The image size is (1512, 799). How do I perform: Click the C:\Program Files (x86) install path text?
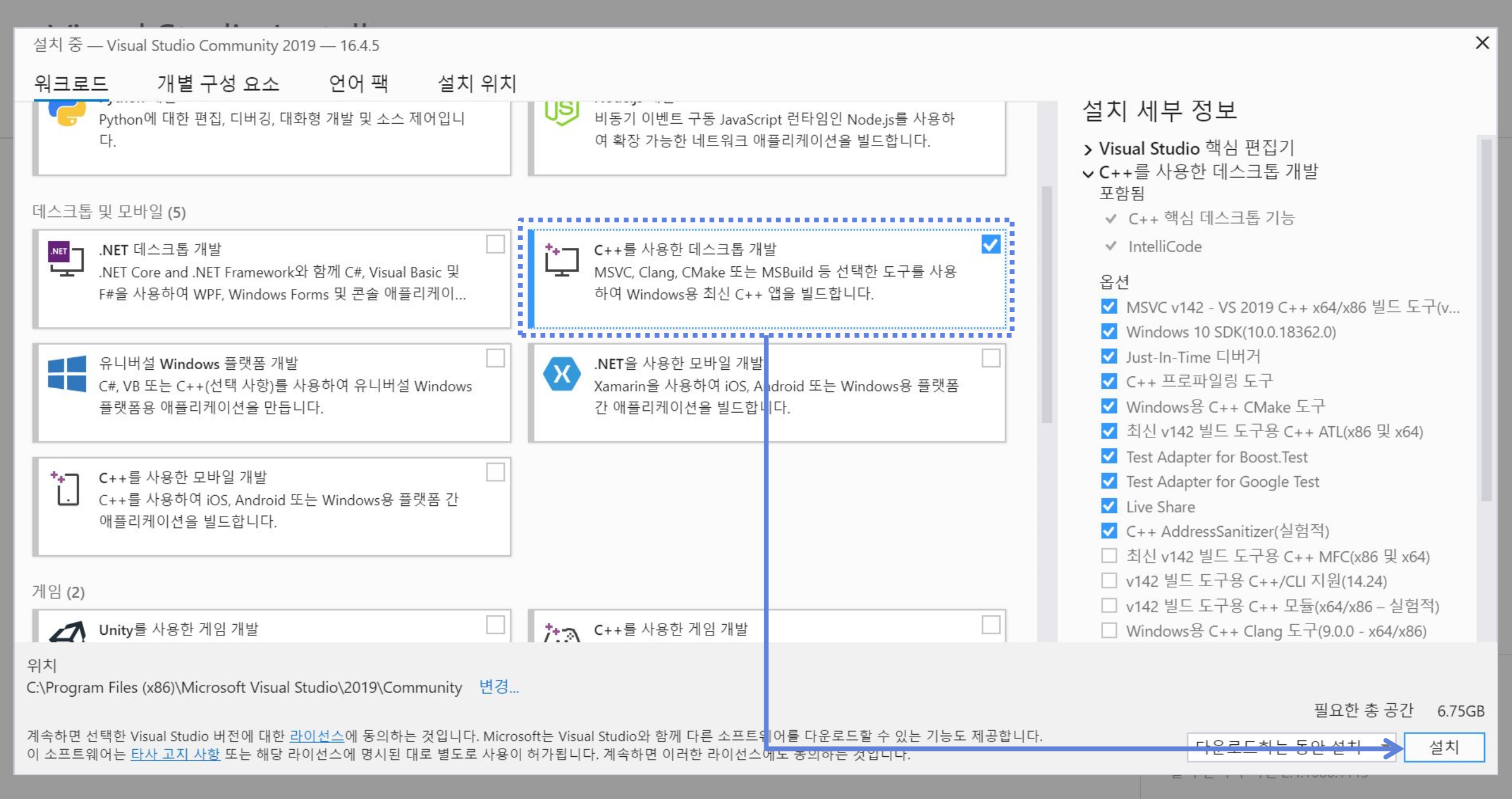tap(244, 688)
